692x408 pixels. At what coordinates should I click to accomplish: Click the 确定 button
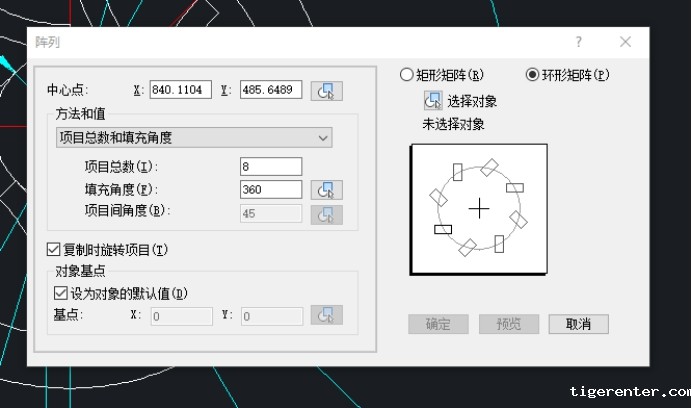pyautogui.click(x=438, y=324)
